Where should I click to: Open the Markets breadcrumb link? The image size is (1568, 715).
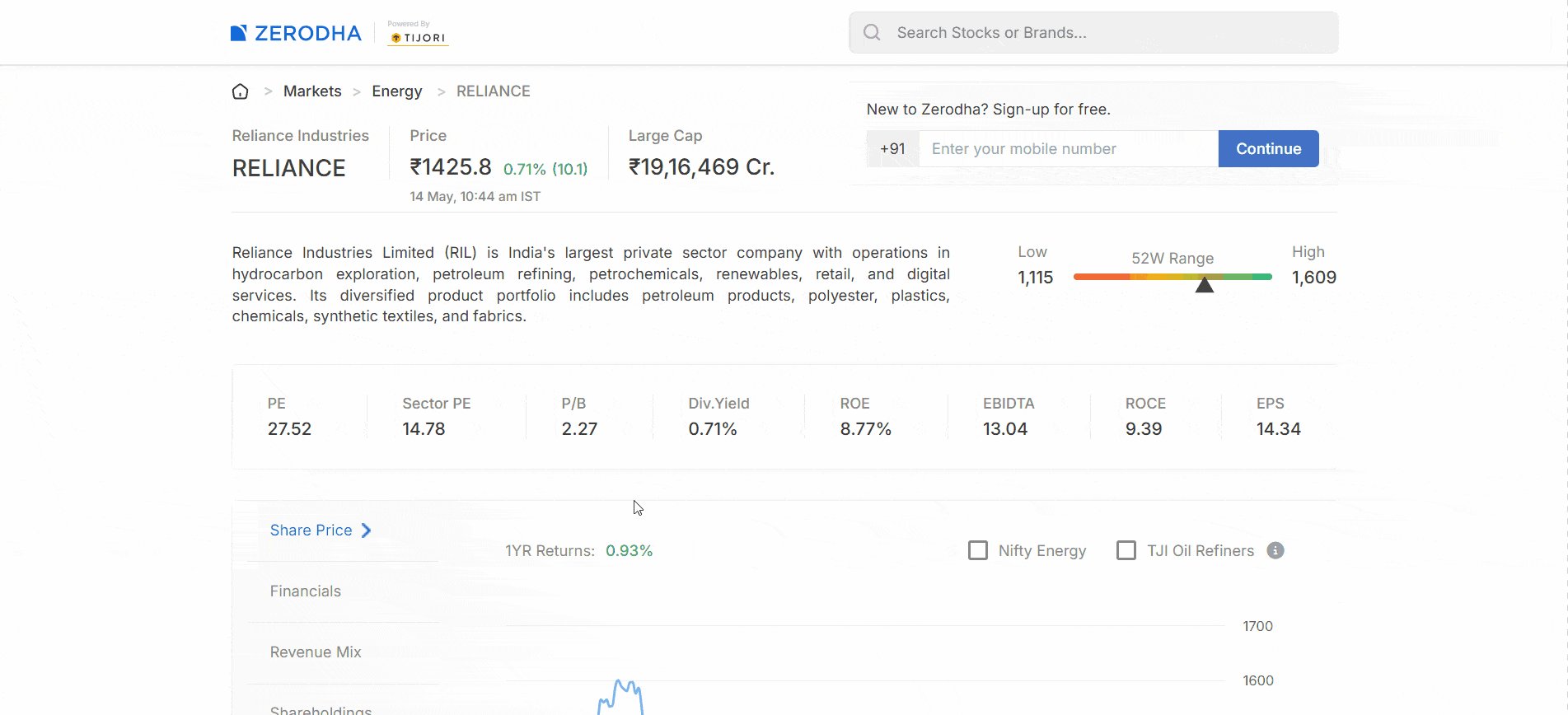click(312, 91)
